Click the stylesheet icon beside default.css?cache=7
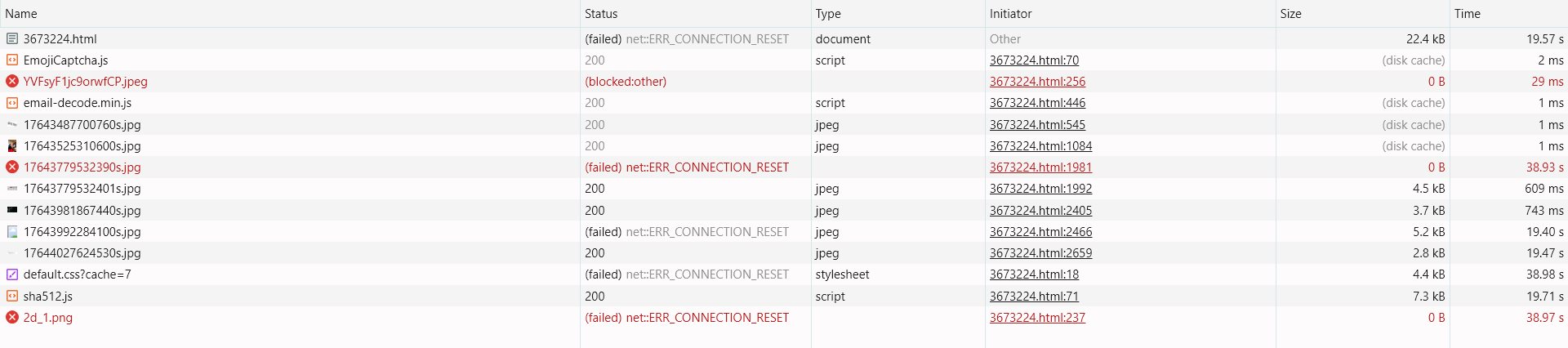This screenshot has width=1568, height=348. coord(11,274)
